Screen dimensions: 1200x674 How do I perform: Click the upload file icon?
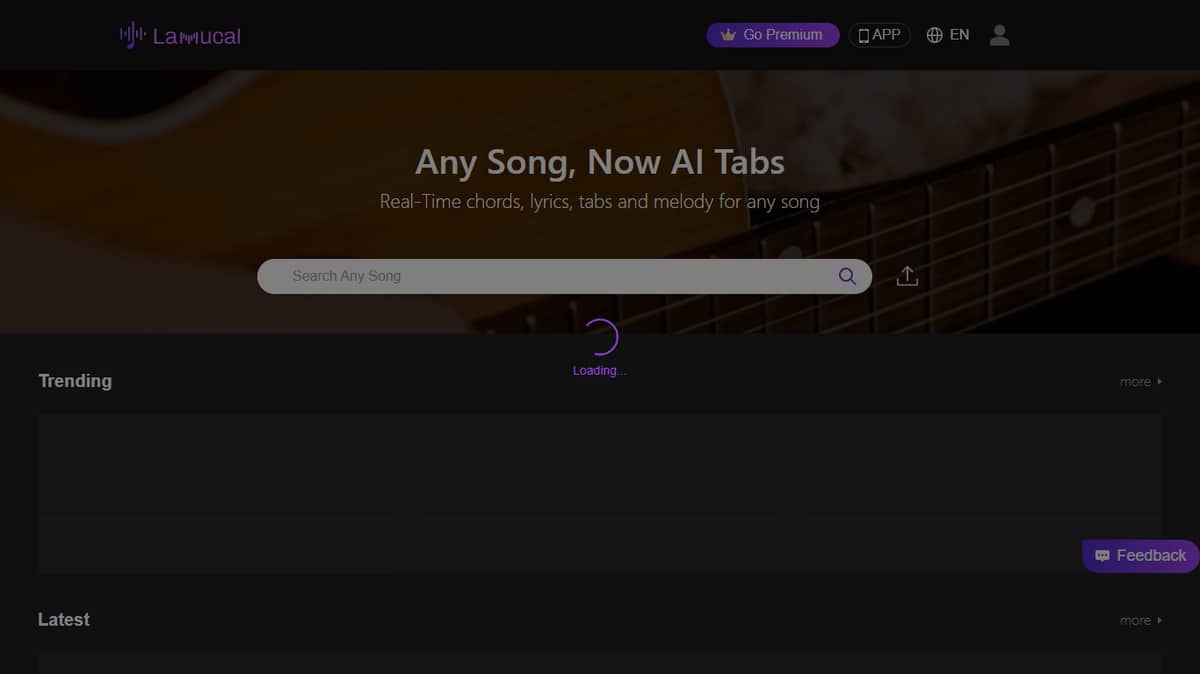(x=907, y=276)
